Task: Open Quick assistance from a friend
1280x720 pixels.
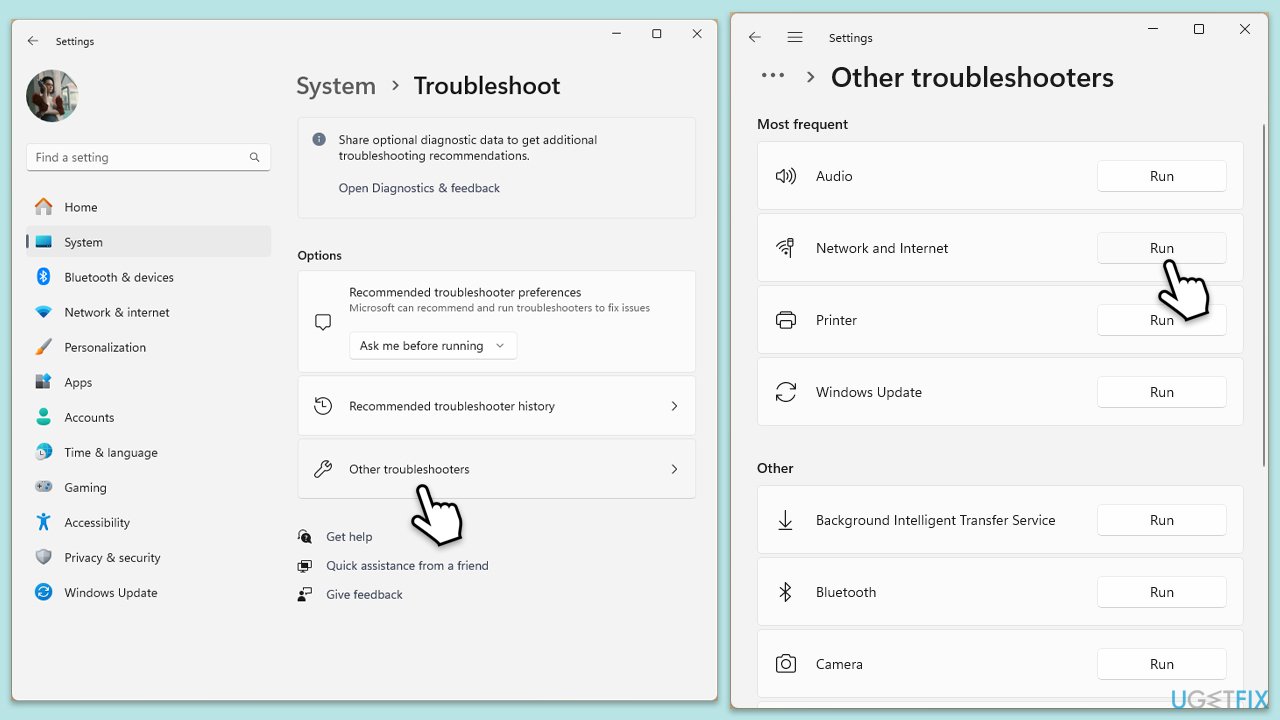Action: click(407, 566)
